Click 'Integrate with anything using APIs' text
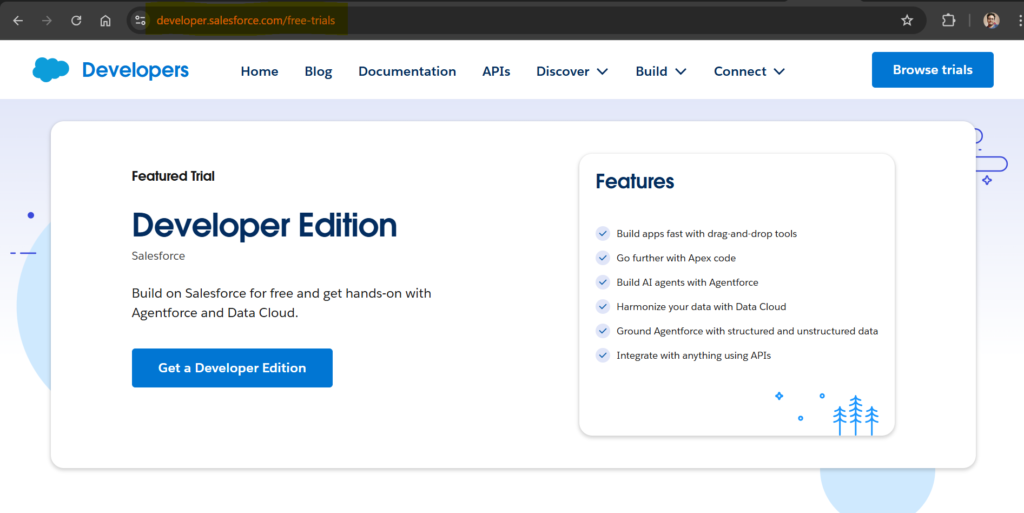 pyautogui.click(x=694, y=356)
